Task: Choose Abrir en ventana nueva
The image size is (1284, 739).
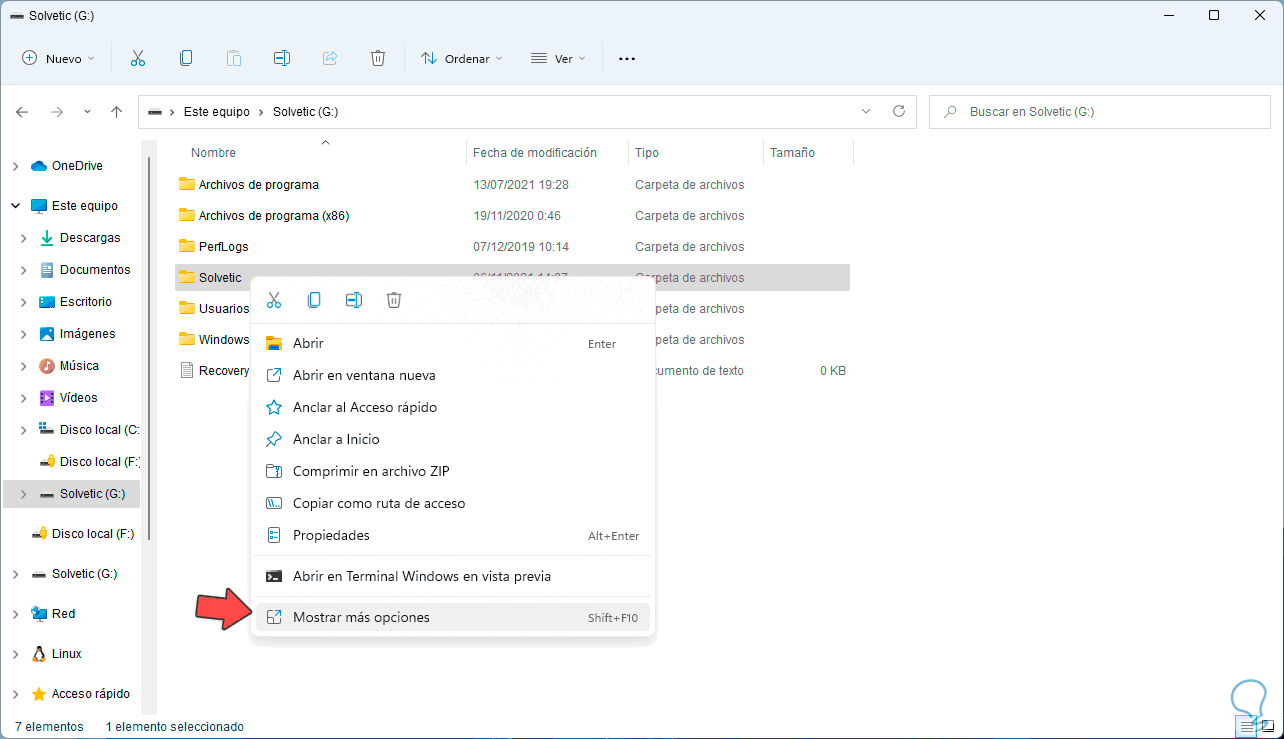Action: click(453, 375)
